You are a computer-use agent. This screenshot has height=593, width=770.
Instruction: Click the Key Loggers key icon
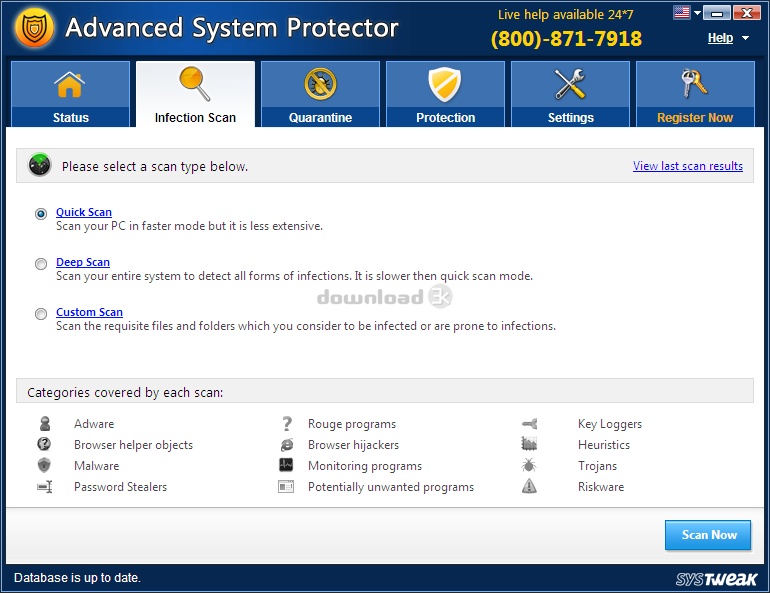[529, 423]
